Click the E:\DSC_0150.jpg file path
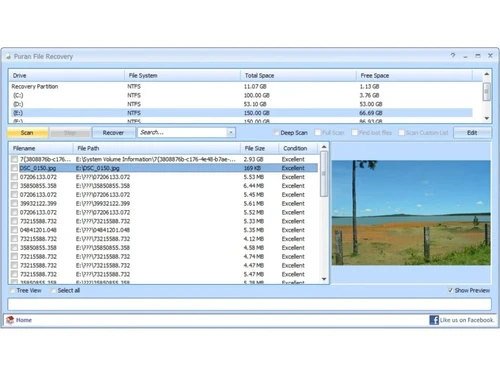500x375 pixels. (98, 168)
